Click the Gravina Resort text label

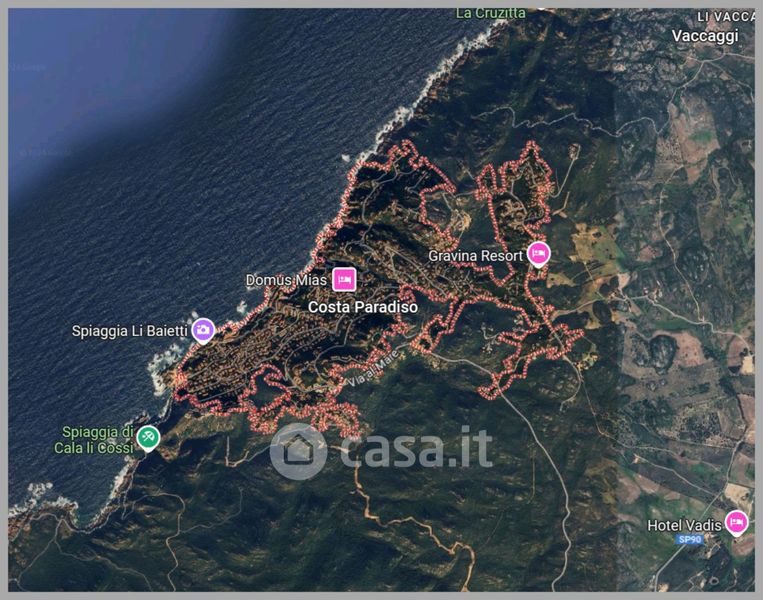click(475, 255)
